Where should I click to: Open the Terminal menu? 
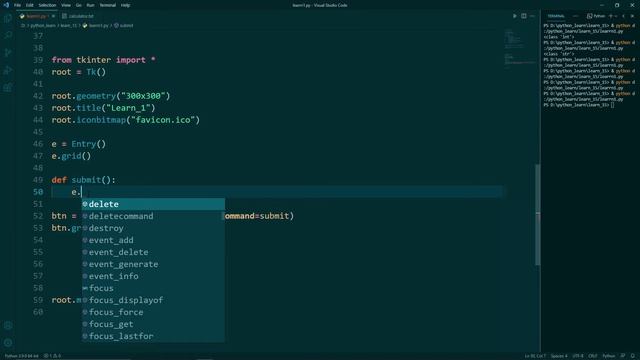[x=107, y=5]
